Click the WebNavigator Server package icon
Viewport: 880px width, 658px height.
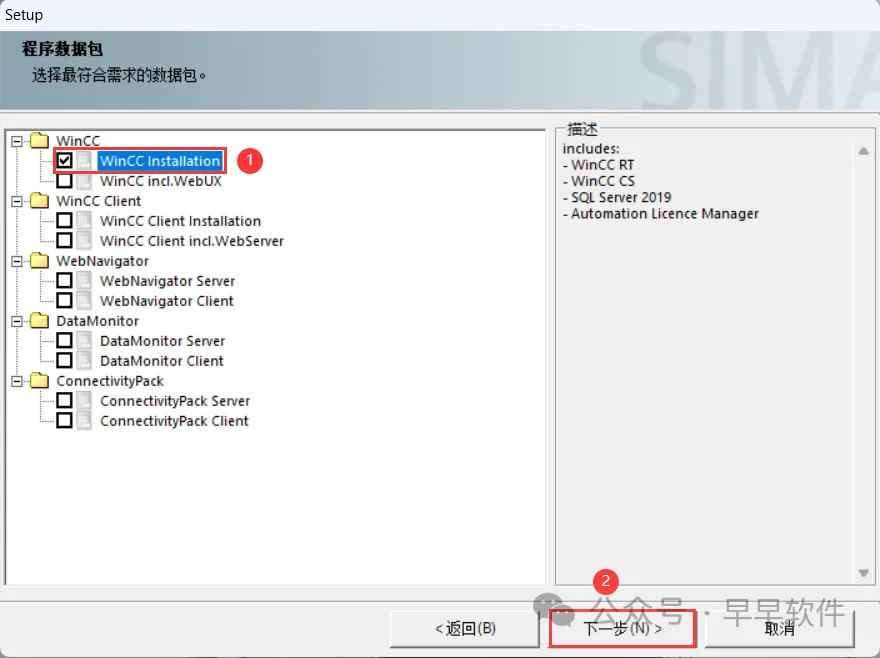[x=84, y=281]
